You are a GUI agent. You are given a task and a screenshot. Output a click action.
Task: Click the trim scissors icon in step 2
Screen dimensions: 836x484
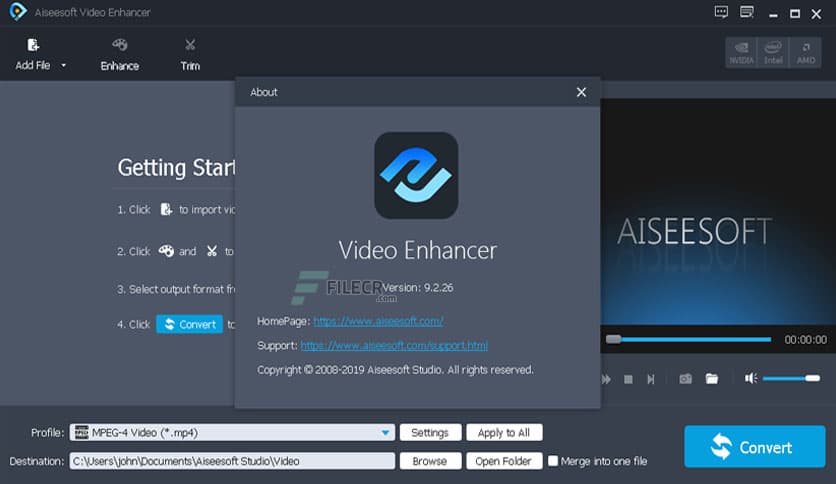212,251
